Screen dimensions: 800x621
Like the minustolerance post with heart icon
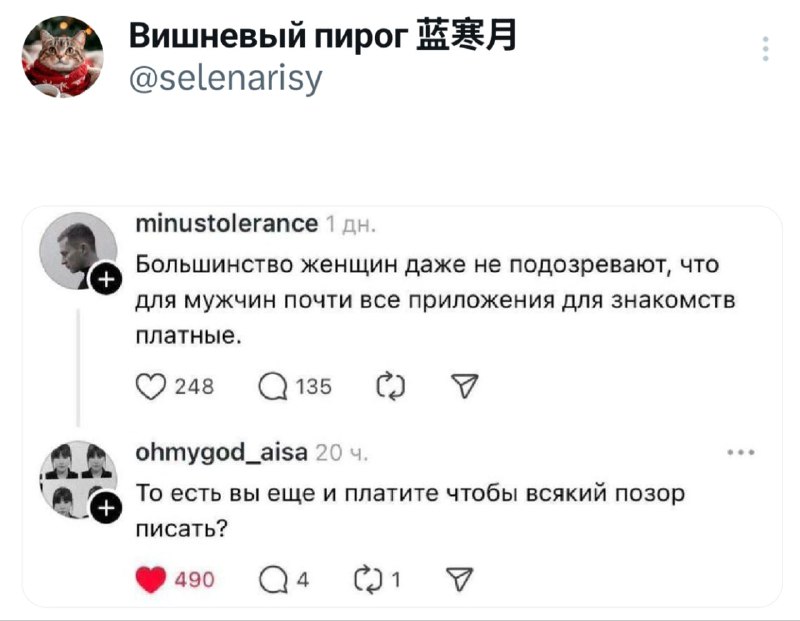pos(150,387)
